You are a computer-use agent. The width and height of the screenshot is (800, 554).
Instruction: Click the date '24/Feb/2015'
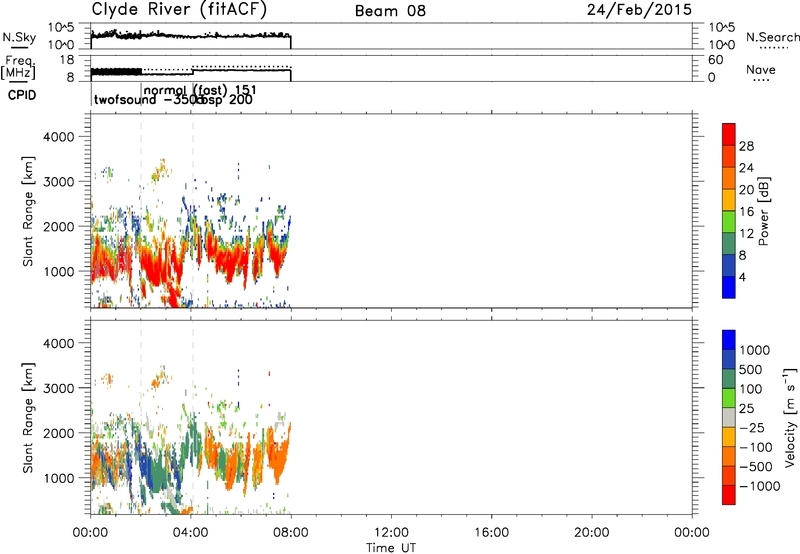(x=639, y=10)
